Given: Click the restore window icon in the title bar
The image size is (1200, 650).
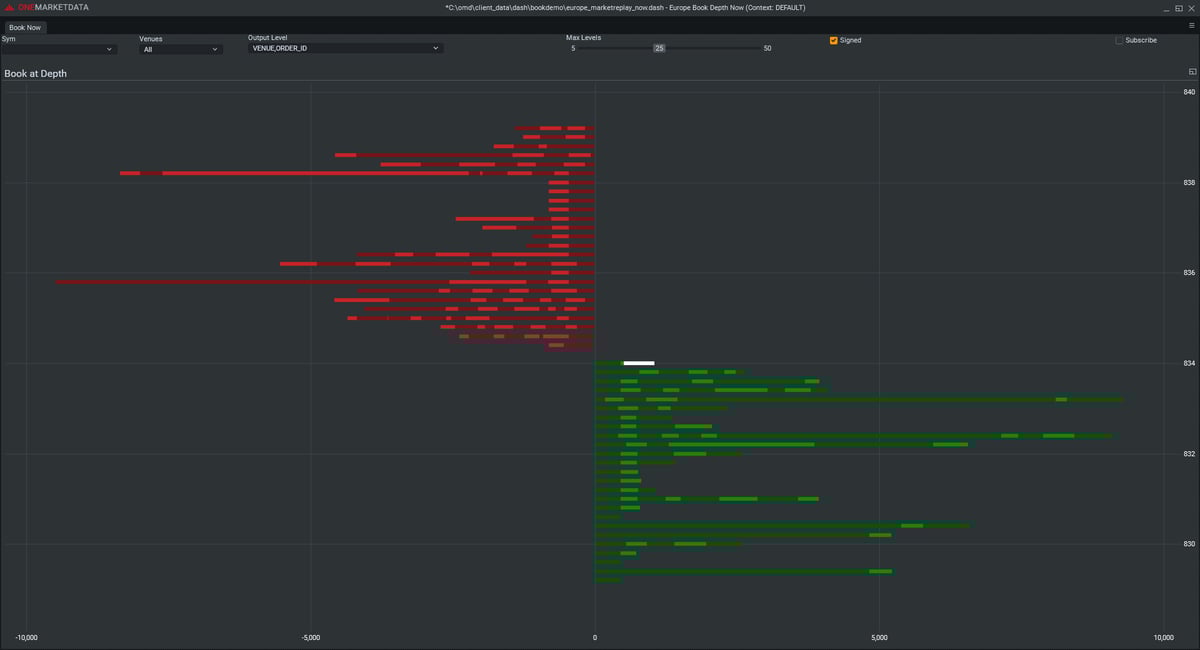Looking at the screenshot, I should tap(1178, 7).
